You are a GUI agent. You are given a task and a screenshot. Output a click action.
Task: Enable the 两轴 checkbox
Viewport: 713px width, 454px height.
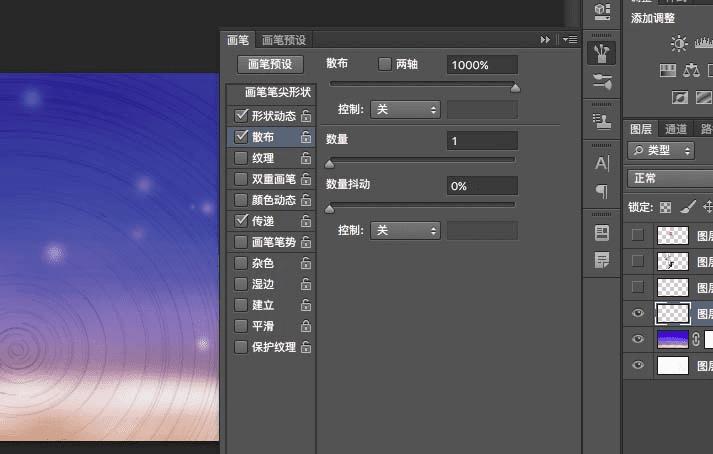(x=385, y=64)
